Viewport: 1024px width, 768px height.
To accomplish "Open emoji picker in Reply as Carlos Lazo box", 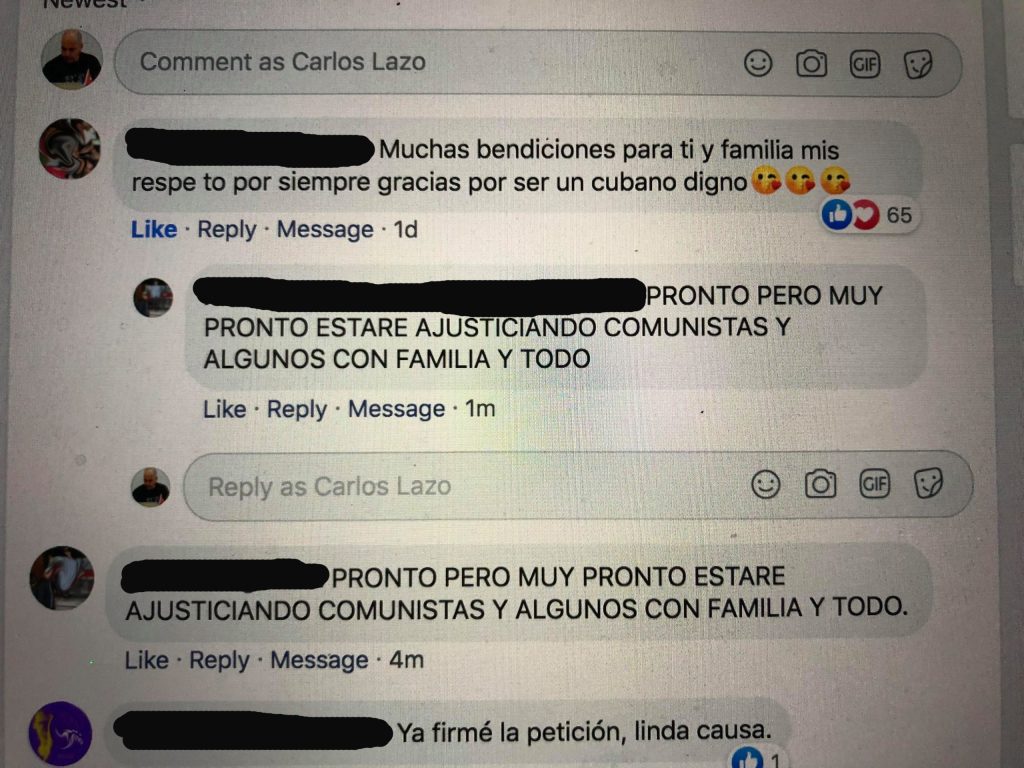I will pyautogui.click(x=765, y=485).
